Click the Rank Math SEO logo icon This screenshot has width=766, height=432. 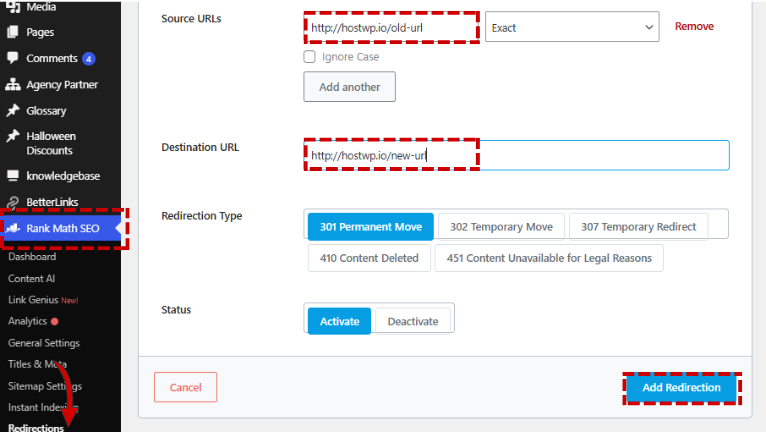13,228
